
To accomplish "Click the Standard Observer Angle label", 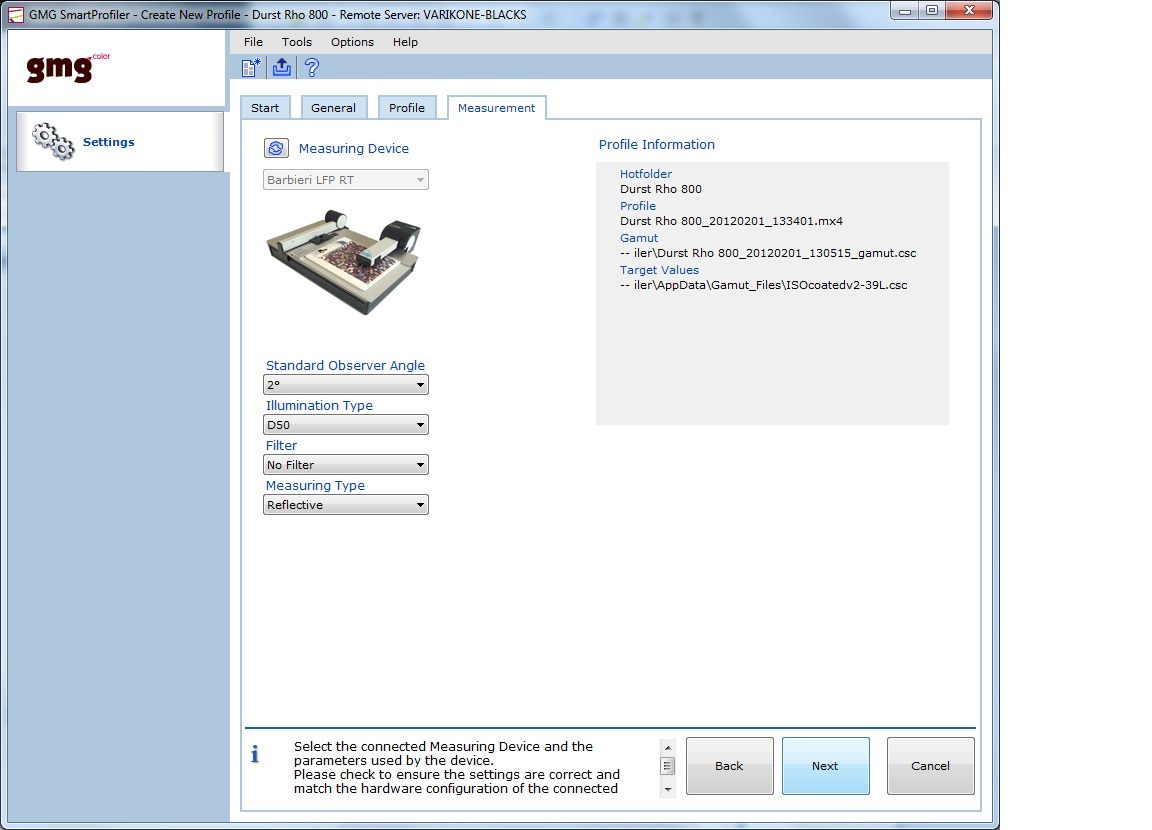I will 345,366.
